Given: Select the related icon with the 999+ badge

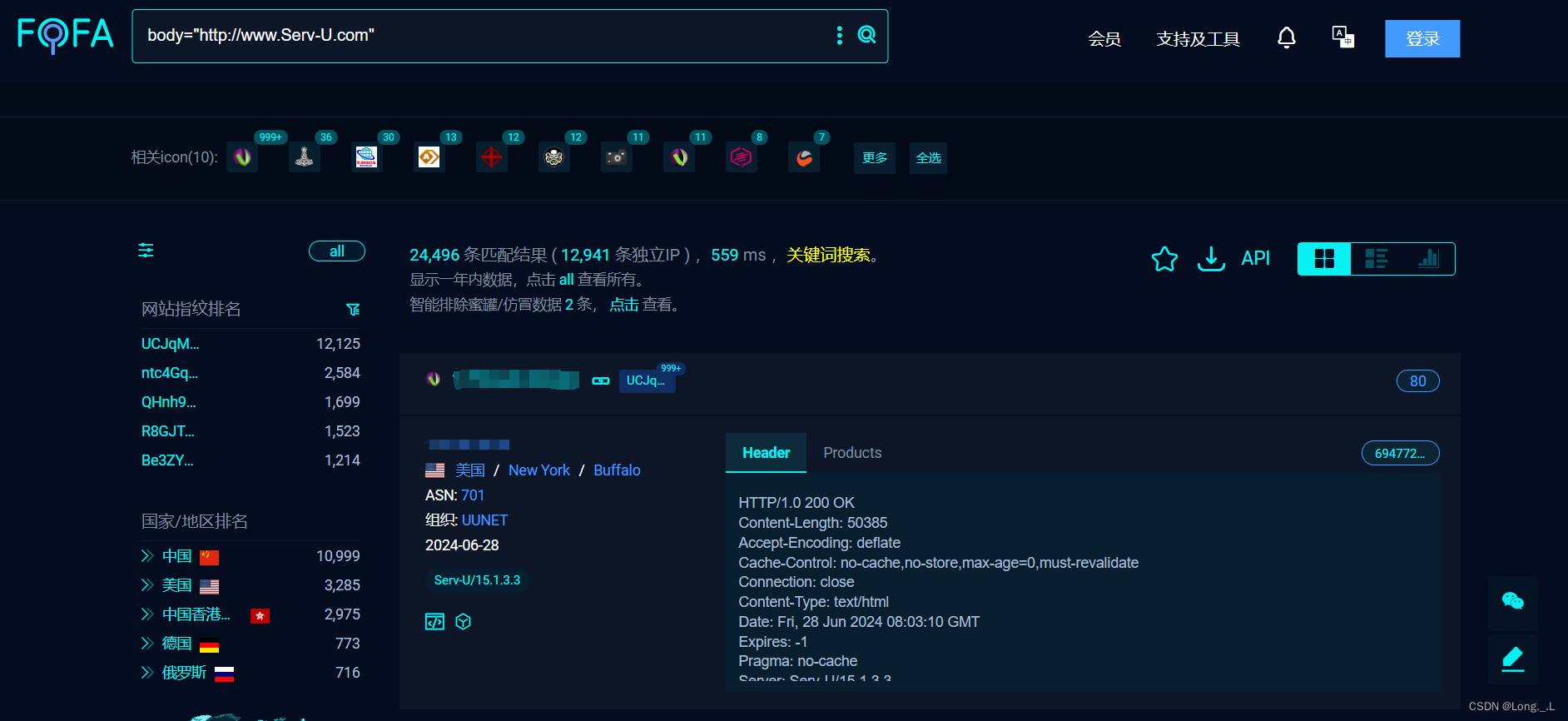Looking at the screenshot, I should pyautogui.click(x=242, y=157).
